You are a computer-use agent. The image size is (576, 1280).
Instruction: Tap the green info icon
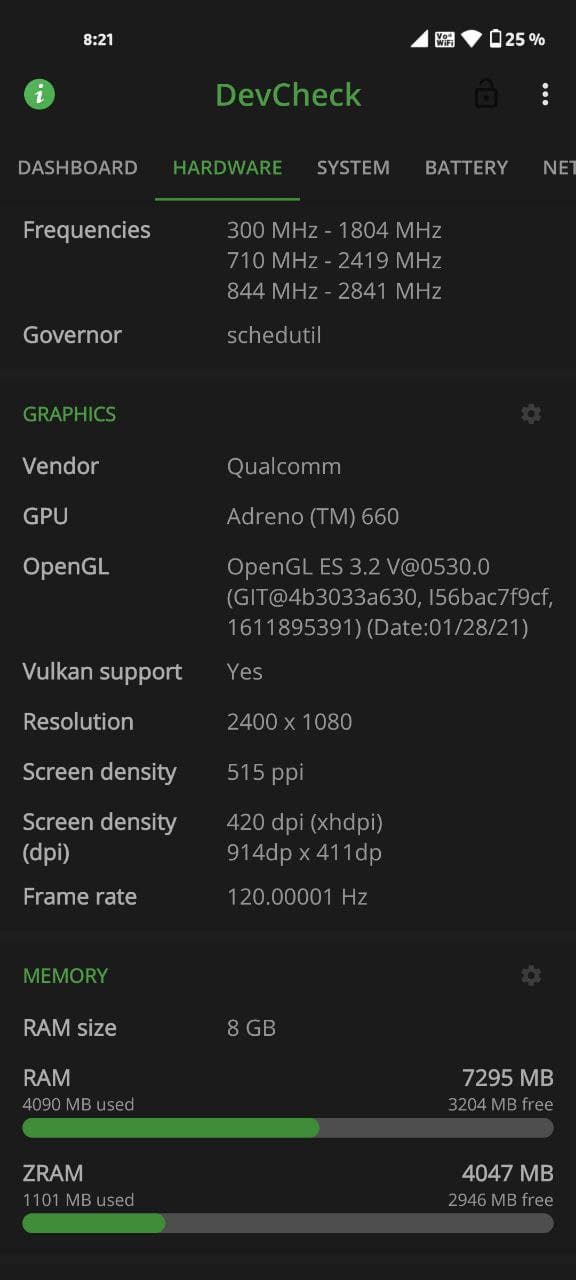click(39, 95)
